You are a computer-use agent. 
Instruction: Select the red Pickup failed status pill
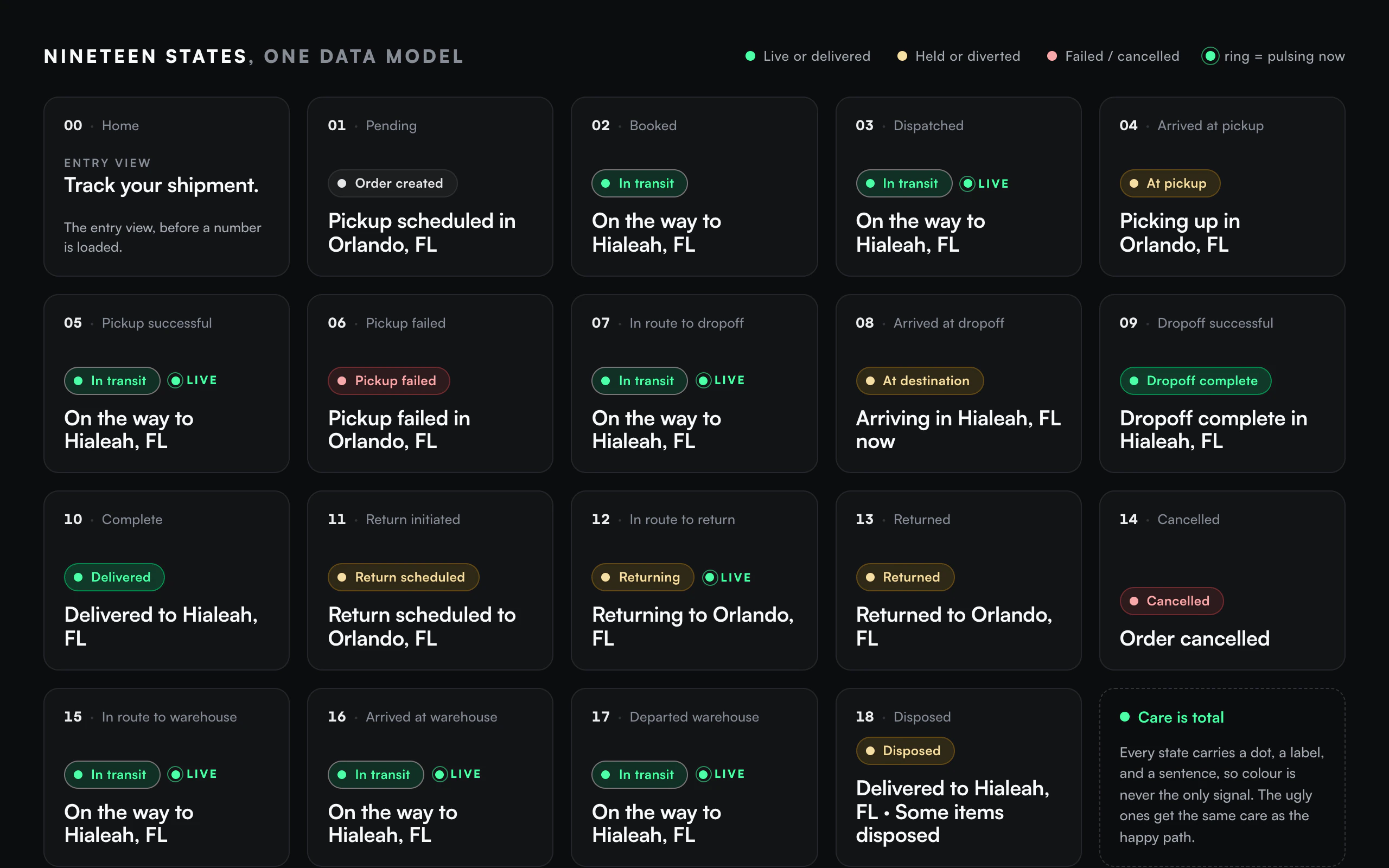point(388,380)
